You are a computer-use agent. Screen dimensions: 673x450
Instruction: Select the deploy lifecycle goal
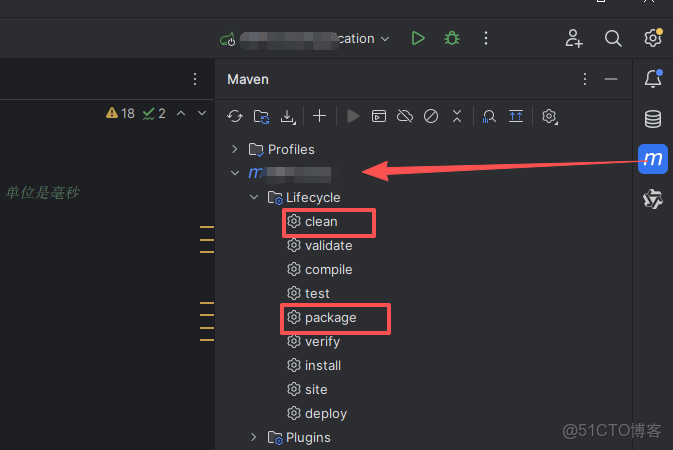[x=317, y=414]
